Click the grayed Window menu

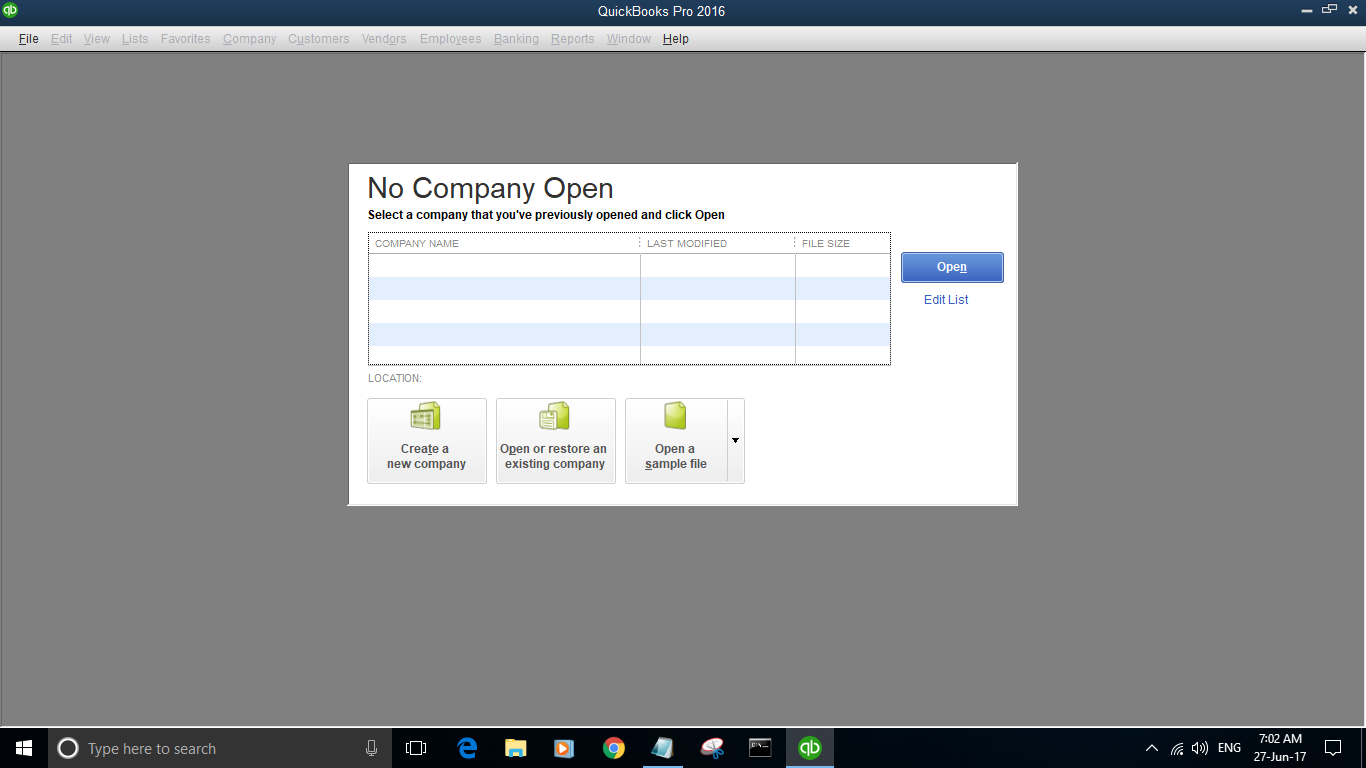(x=629, y=39)
